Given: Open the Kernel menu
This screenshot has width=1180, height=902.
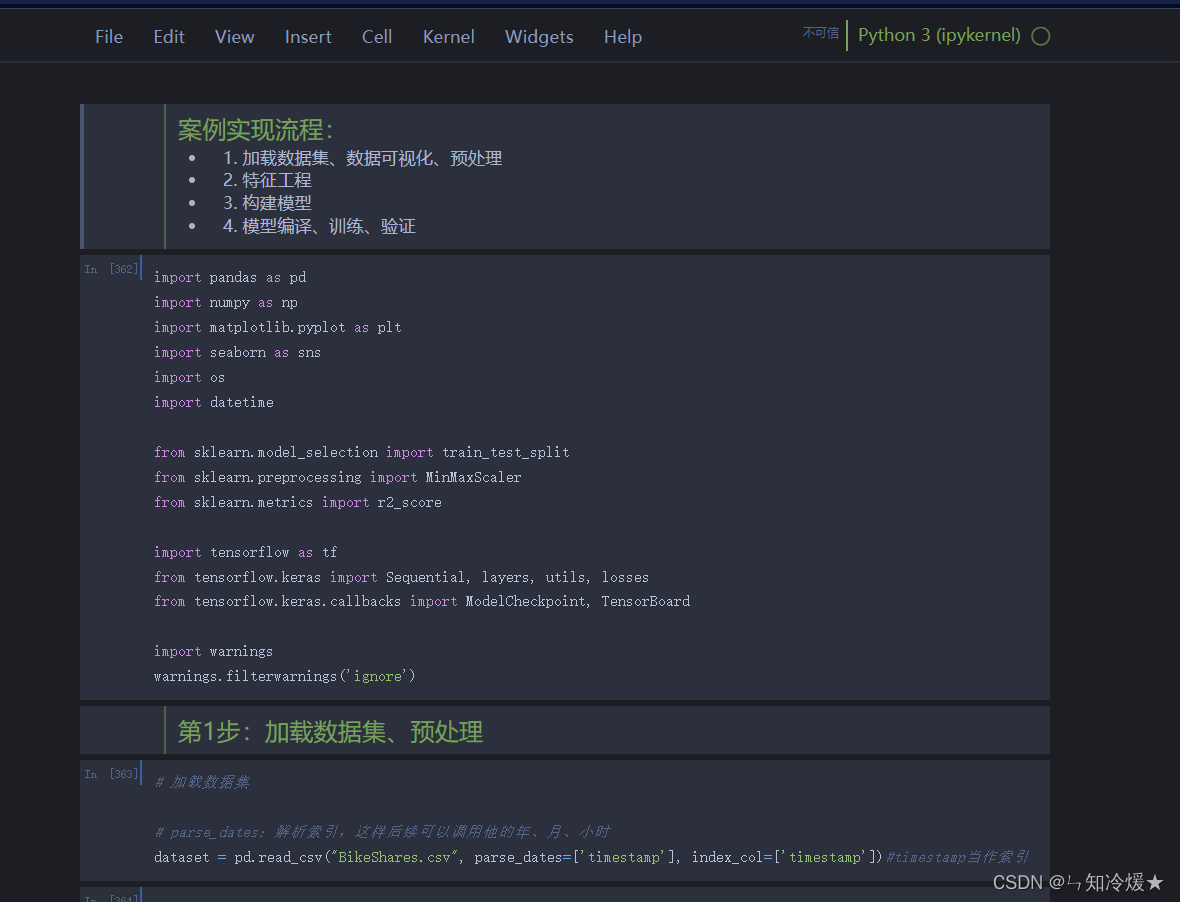Looking at the screenshot, I should pyautogui.click(x=448, y=36).
